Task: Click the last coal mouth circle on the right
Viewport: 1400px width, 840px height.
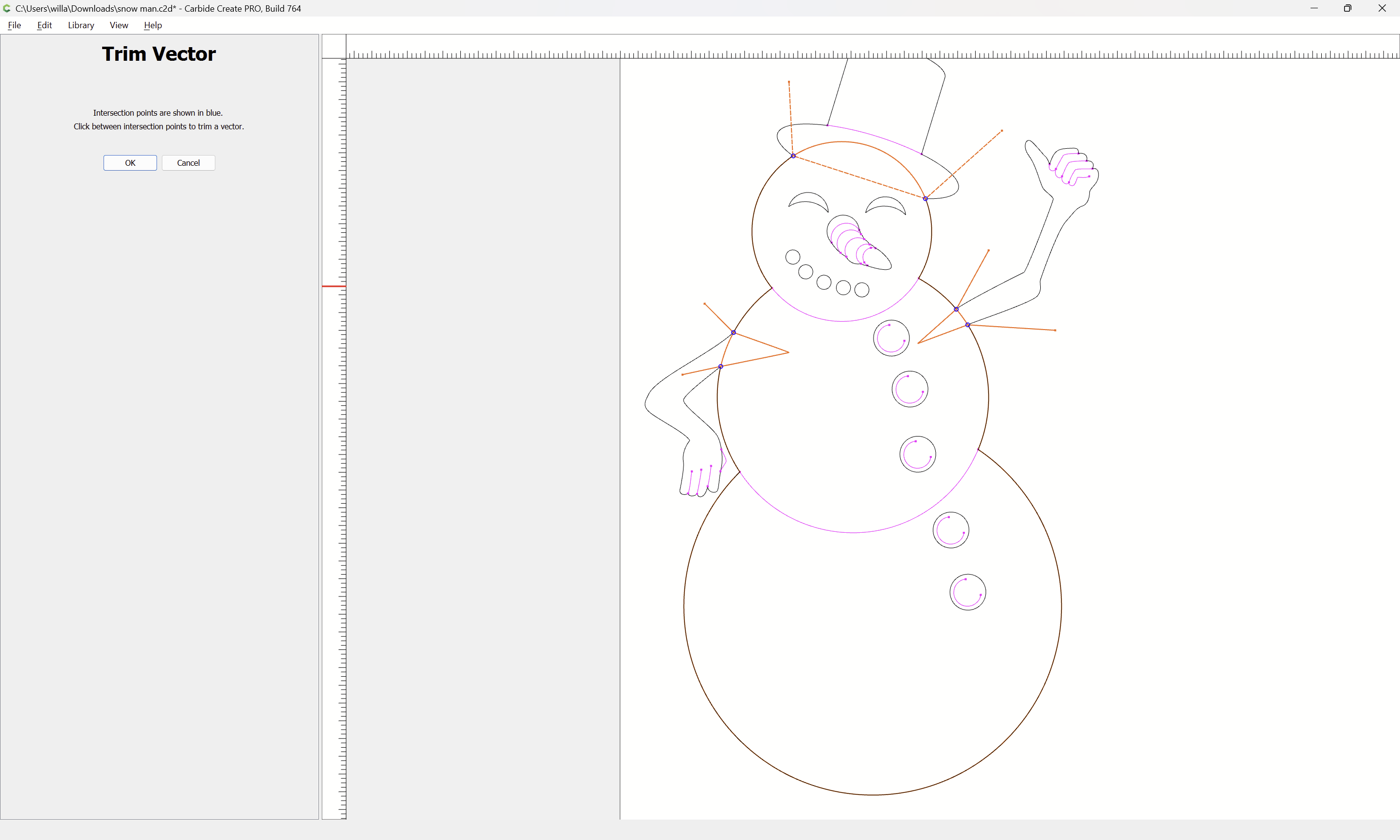Action: (x=862, y=290)
